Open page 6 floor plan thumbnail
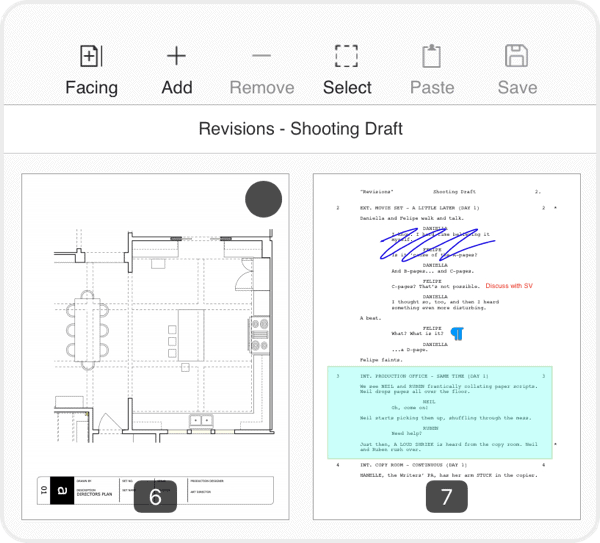This screenshot has height=543, width=600. [x=155, y=347]
